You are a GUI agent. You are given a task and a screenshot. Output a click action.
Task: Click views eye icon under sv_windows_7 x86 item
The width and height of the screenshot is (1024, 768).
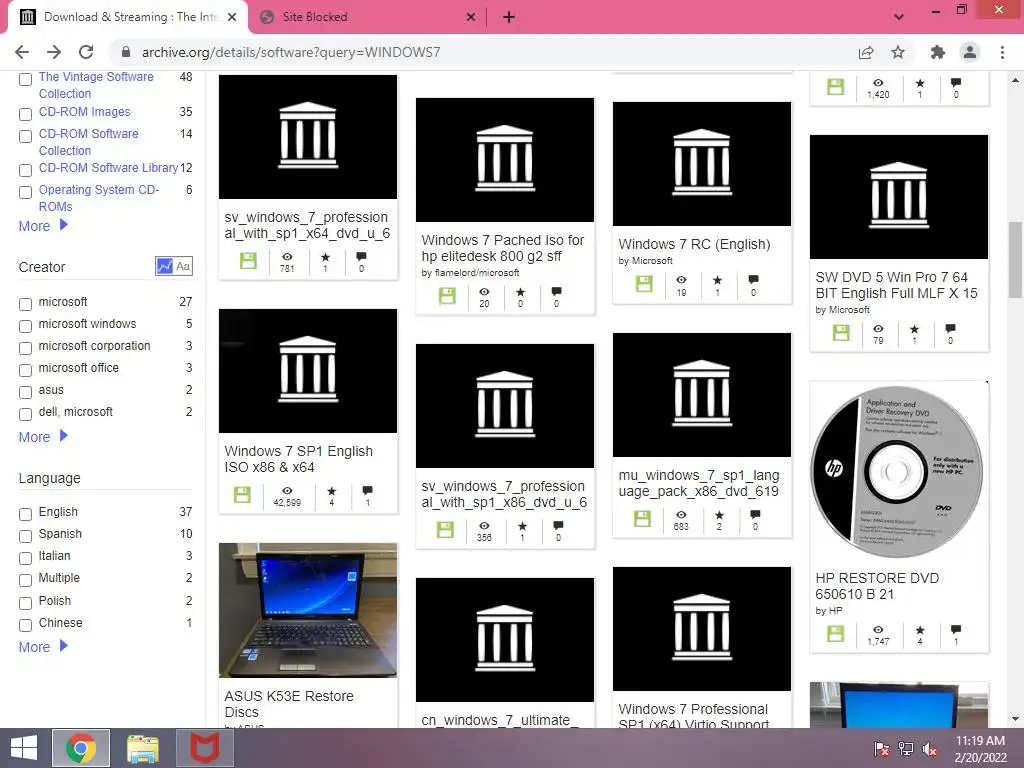click(484, 526)
